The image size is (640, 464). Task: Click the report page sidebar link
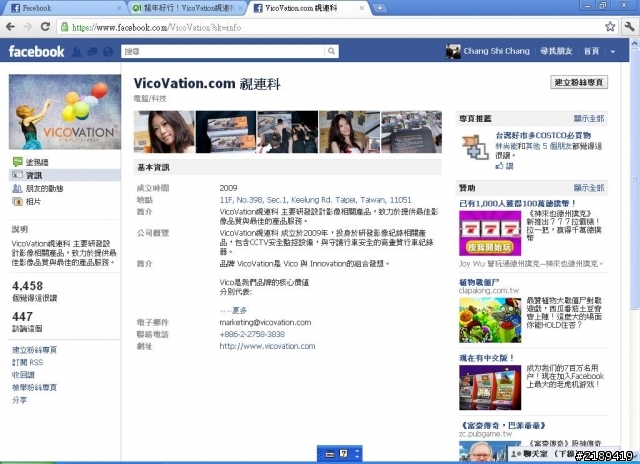click(34, 387)
